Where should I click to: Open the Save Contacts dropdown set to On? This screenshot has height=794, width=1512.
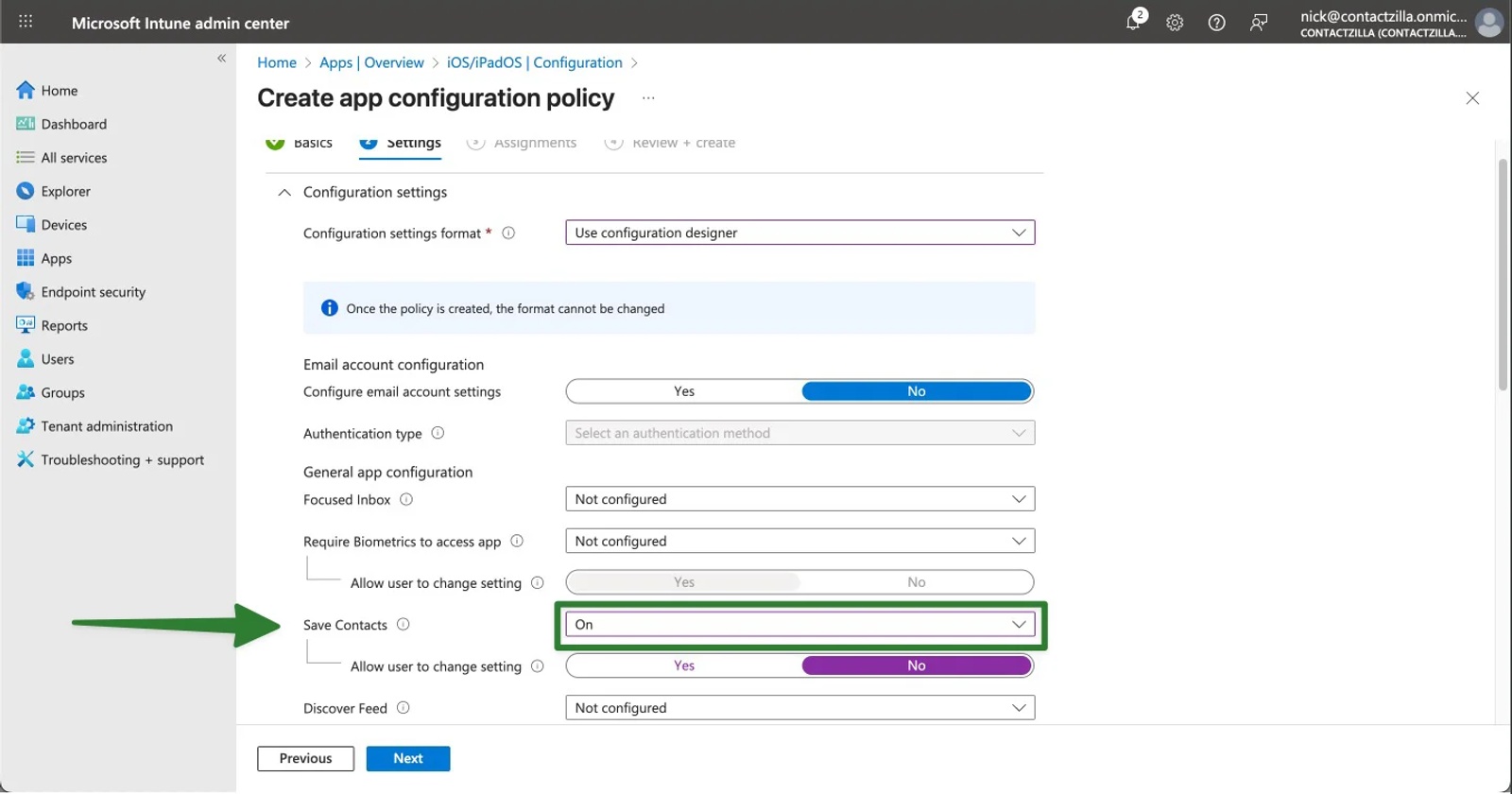pyautogui.click(x=800, y=624)
